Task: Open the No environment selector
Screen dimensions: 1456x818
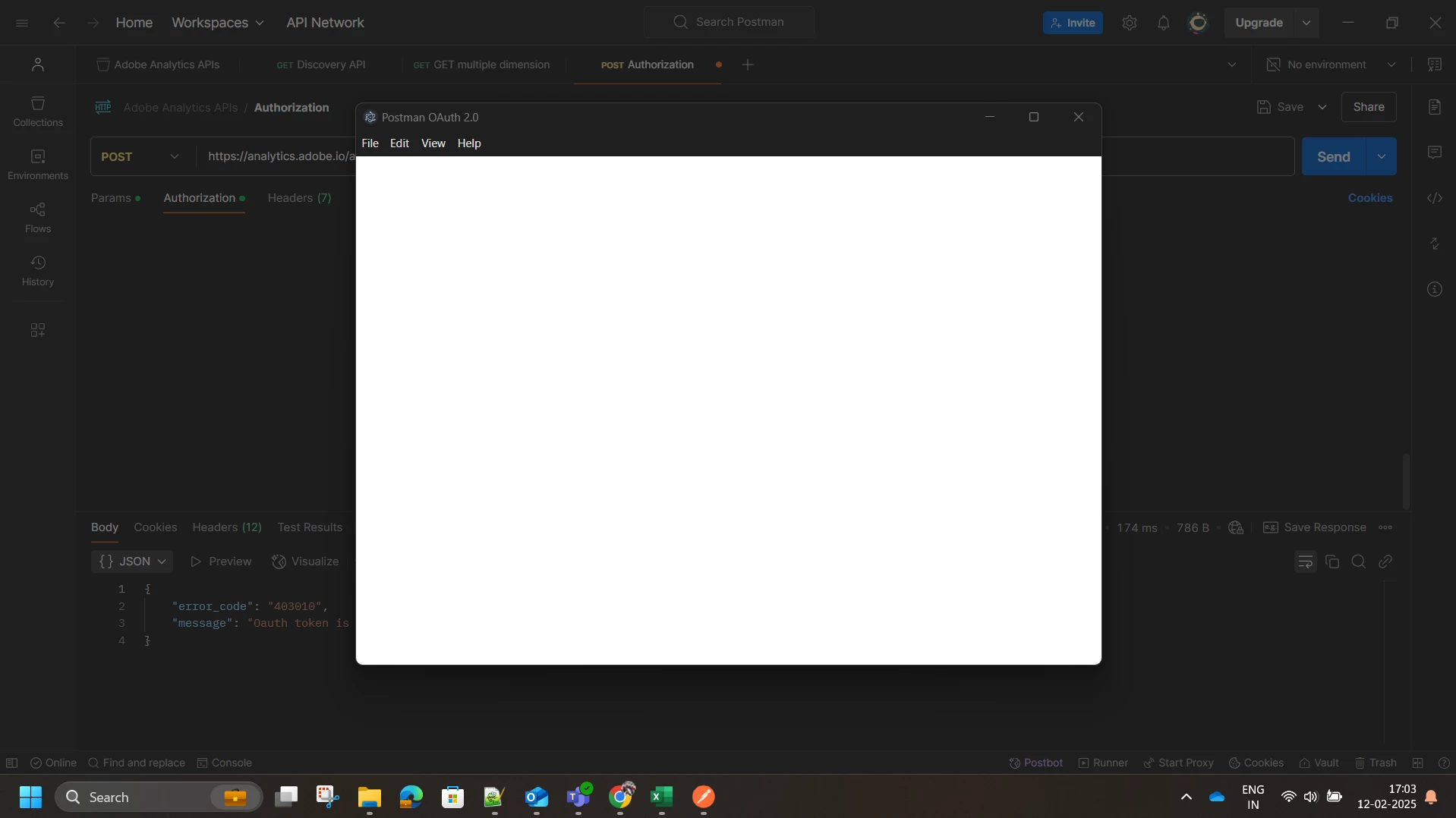Action: pos(1332,64)
